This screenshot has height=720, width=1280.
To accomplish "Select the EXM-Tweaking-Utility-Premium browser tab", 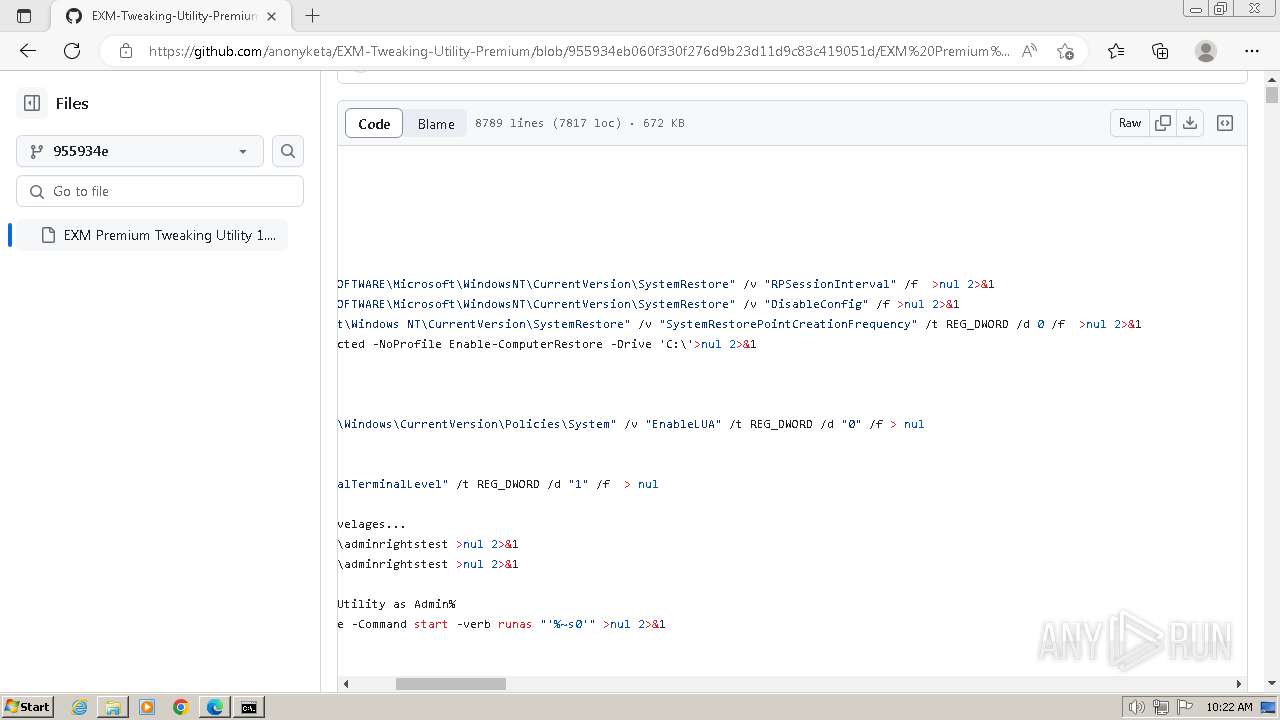I will tap(172, 16).
